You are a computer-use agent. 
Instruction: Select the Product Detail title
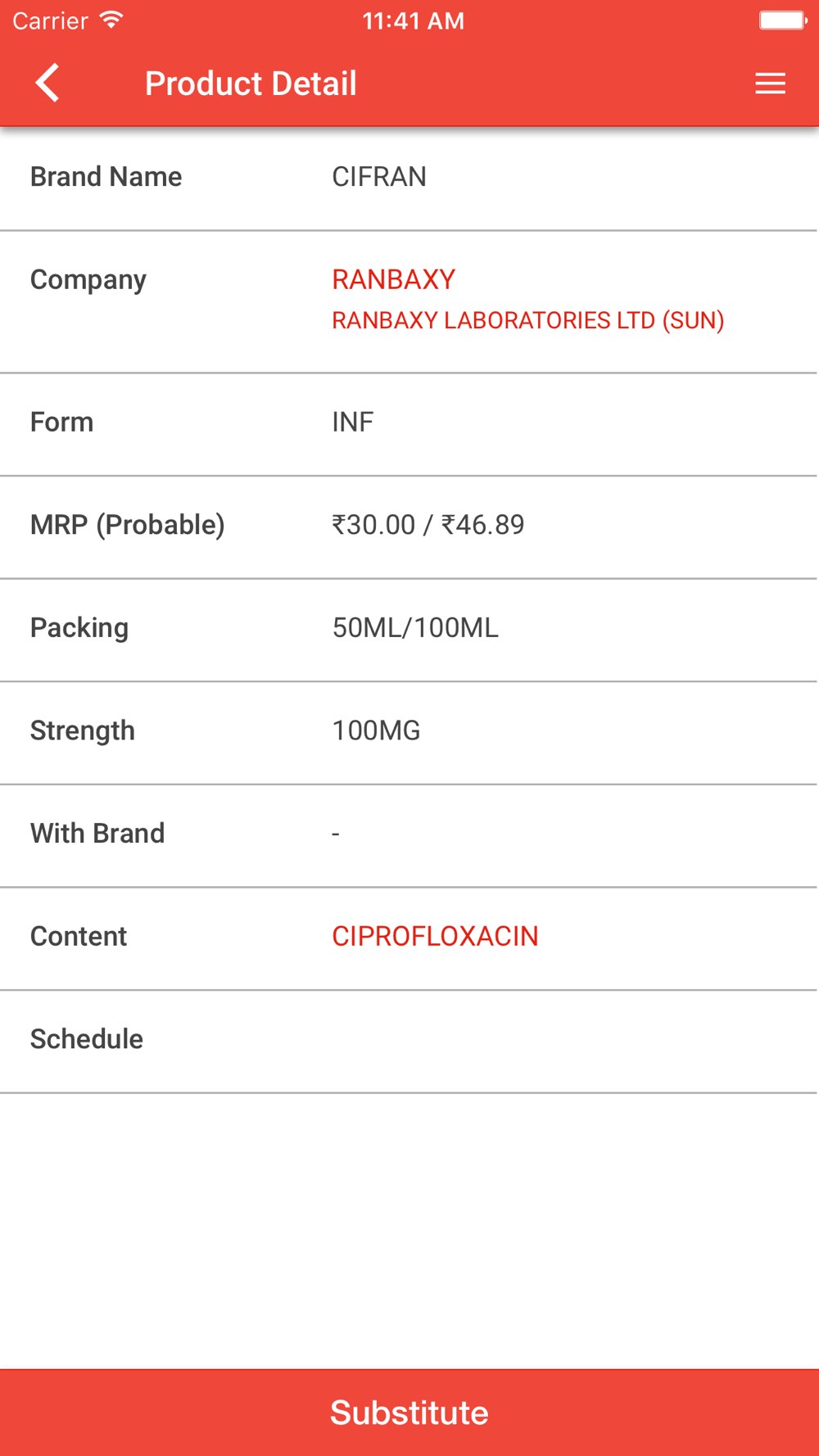[251, 84]
